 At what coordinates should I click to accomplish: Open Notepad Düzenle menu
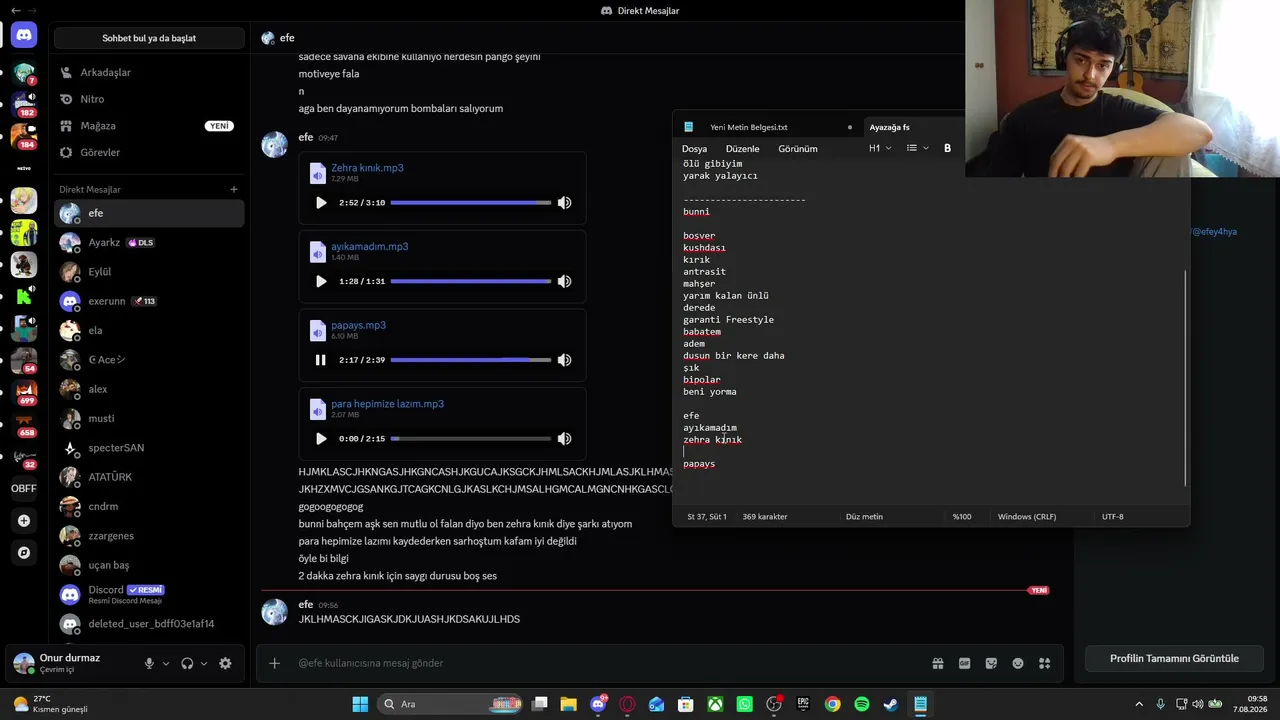pos(742,148)
